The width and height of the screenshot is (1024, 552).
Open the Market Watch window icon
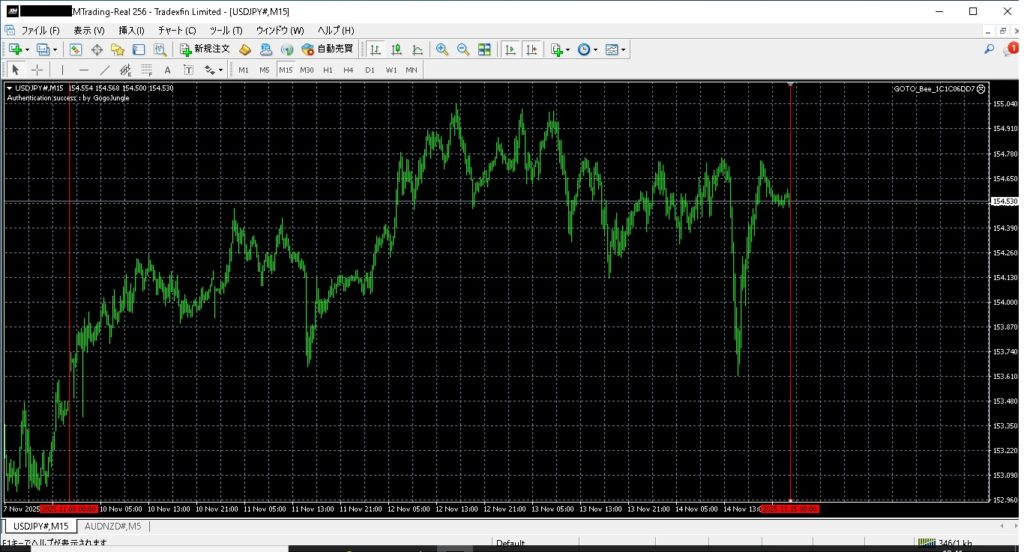[76, 49]
